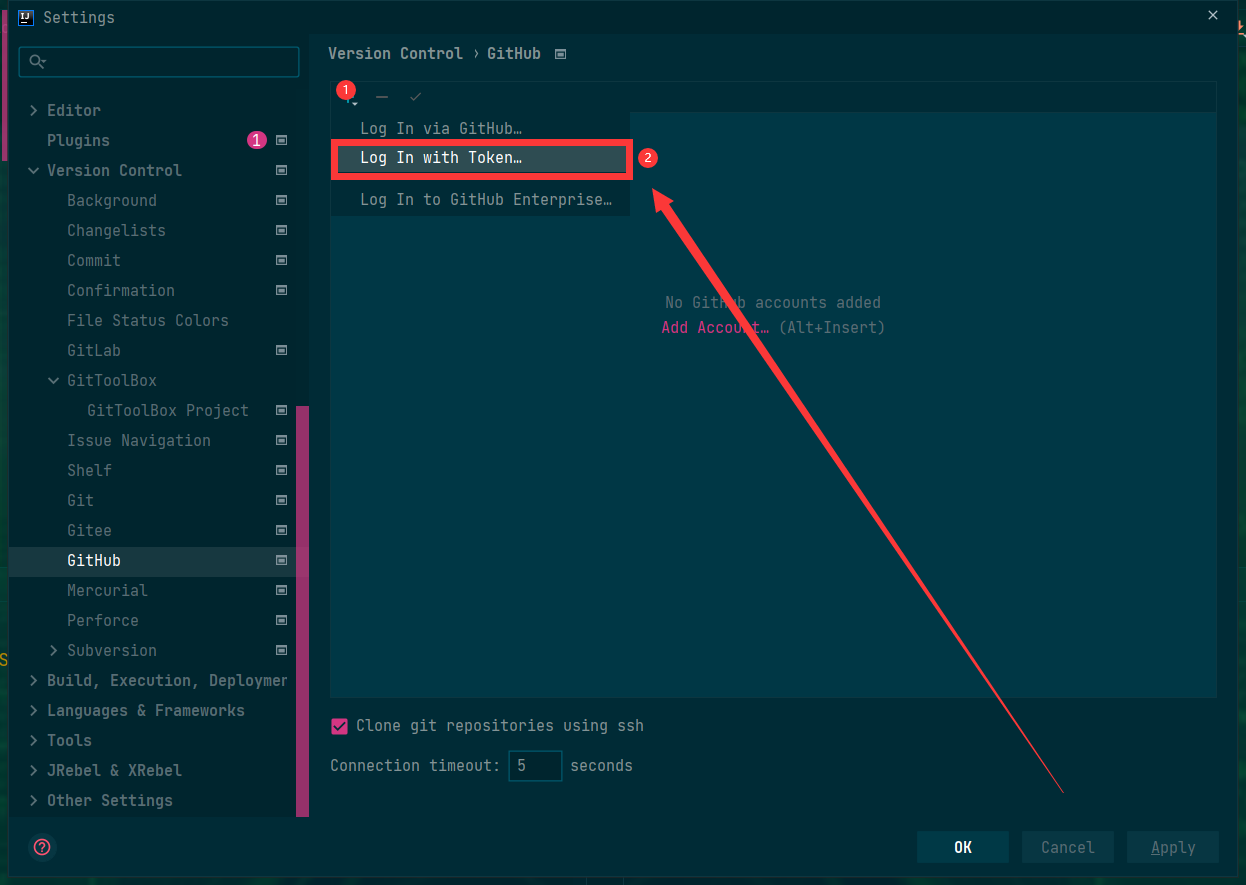The width and height of the screenshot is (1246, 885).
Task: Click the Cancel button
Action: (1068, 847)
